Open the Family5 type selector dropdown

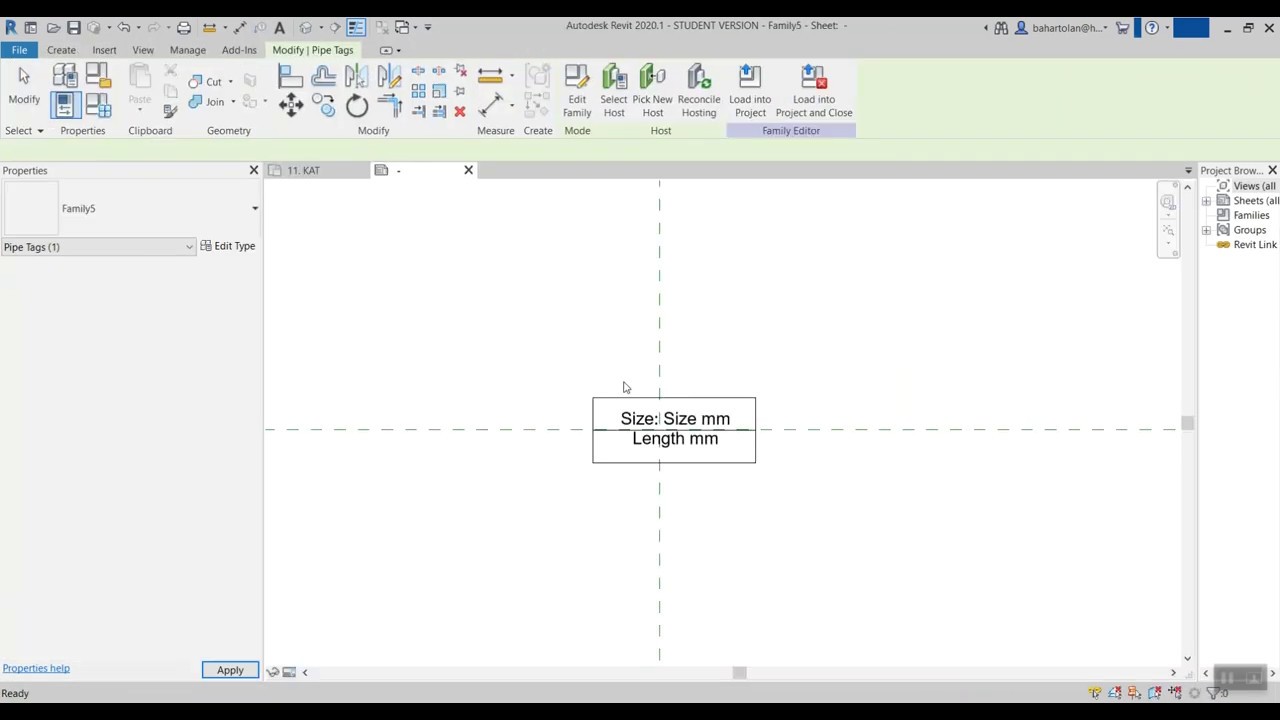[x=255, y=208]
